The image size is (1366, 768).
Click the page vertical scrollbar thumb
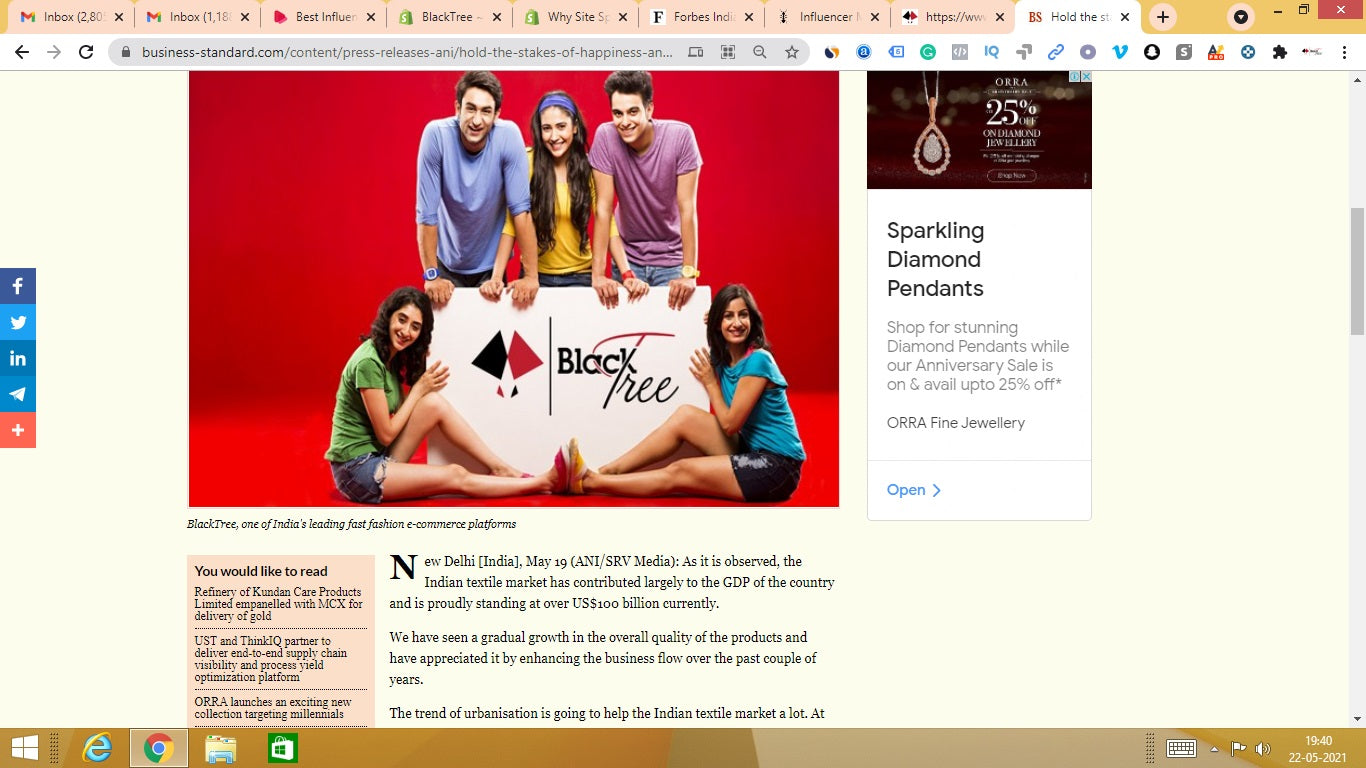click(1357, 271)
